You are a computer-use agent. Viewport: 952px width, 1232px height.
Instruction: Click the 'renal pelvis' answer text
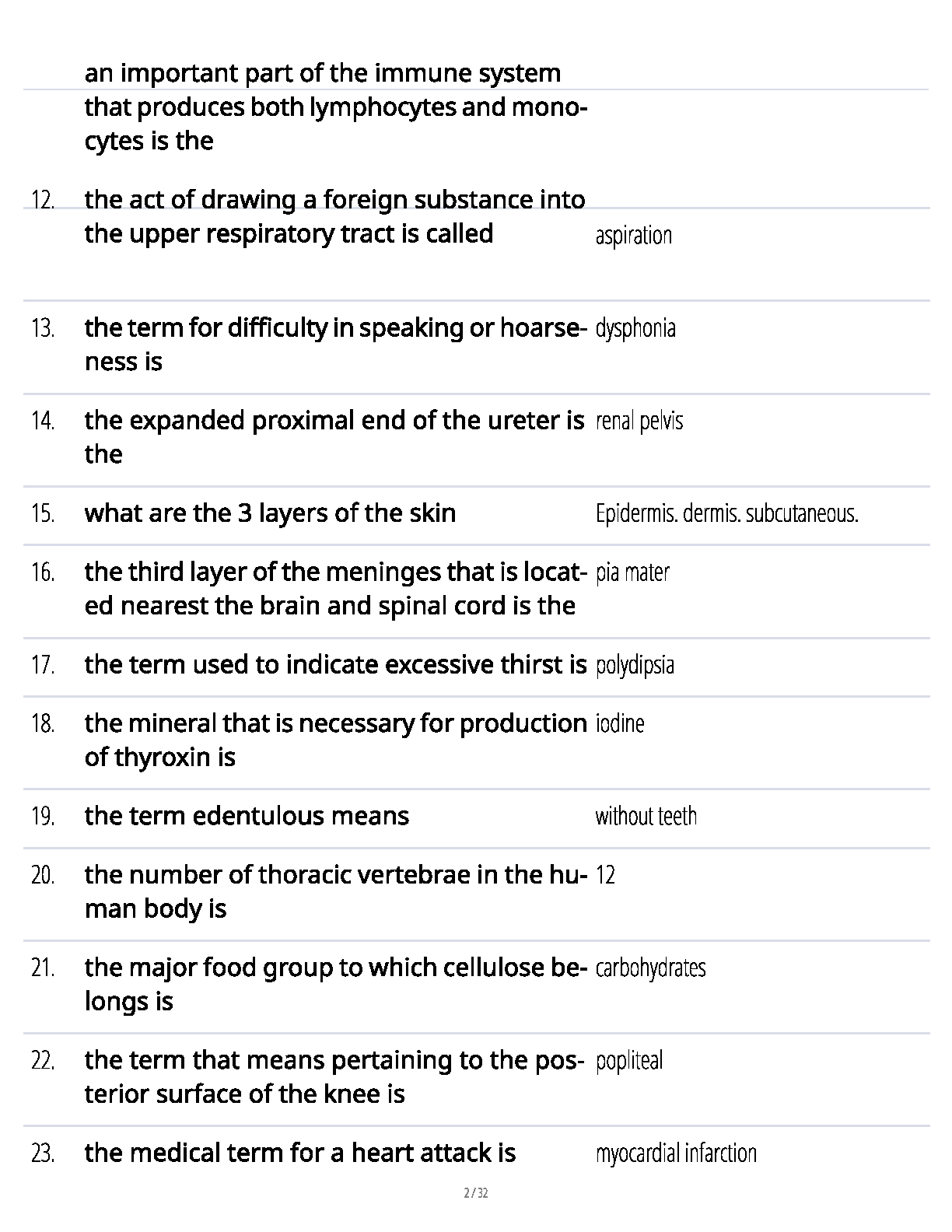(639, 421)
